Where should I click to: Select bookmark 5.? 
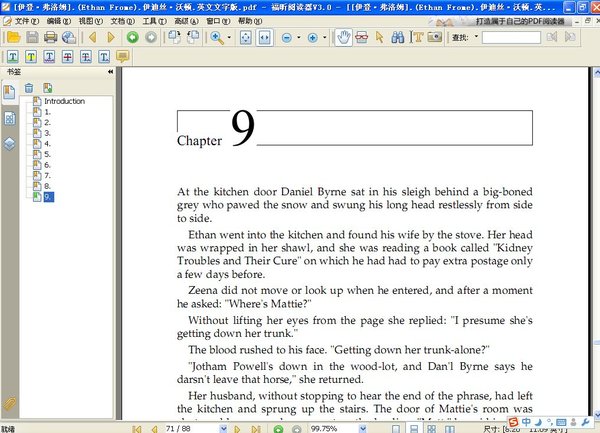pos(47,155)
